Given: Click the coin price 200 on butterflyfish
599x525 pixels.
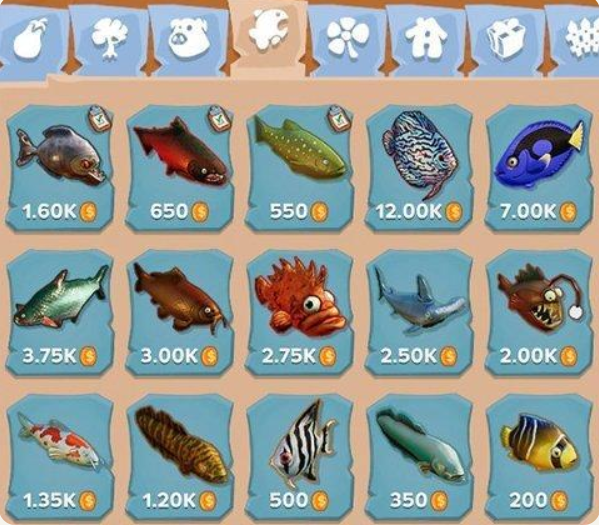Looking at the screenshot, I should pos(539,500).
